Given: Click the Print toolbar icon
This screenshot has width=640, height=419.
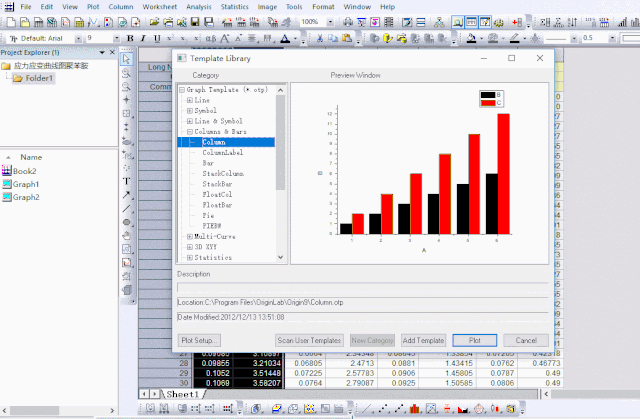Looking at the screenshot, I should tap(348, 22).
